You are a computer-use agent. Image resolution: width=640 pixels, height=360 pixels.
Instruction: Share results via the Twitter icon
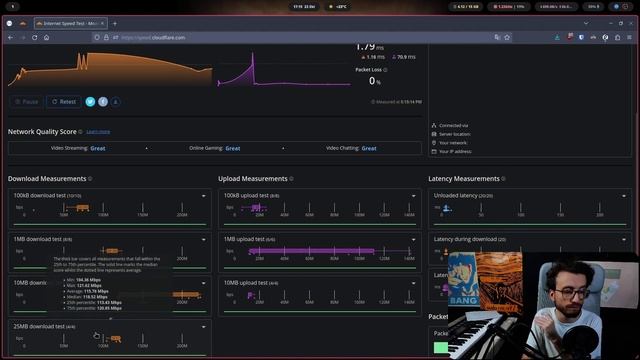coord(90,102)
